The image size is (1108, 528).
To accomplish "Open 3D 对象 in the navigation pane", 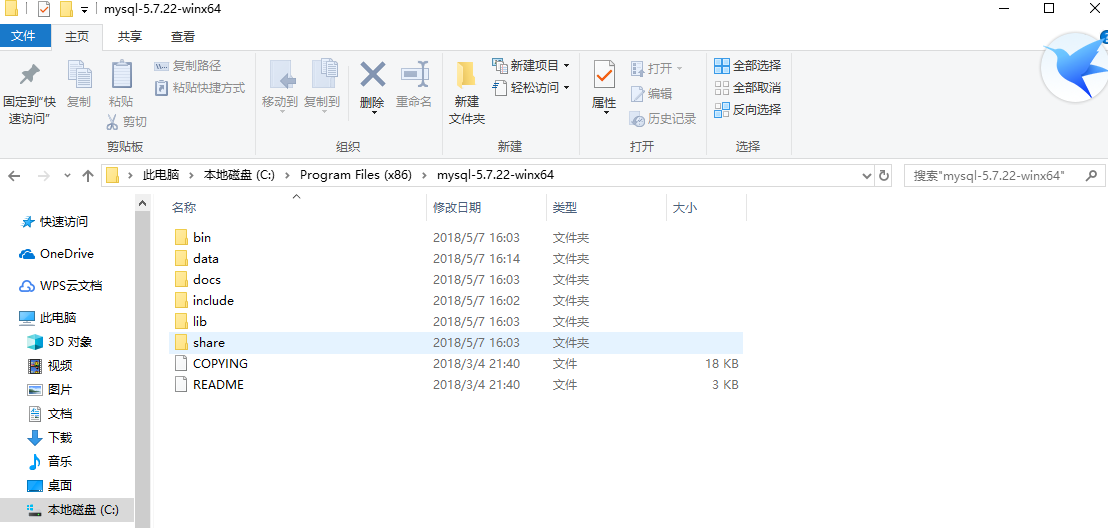I will tap(60, 341).
